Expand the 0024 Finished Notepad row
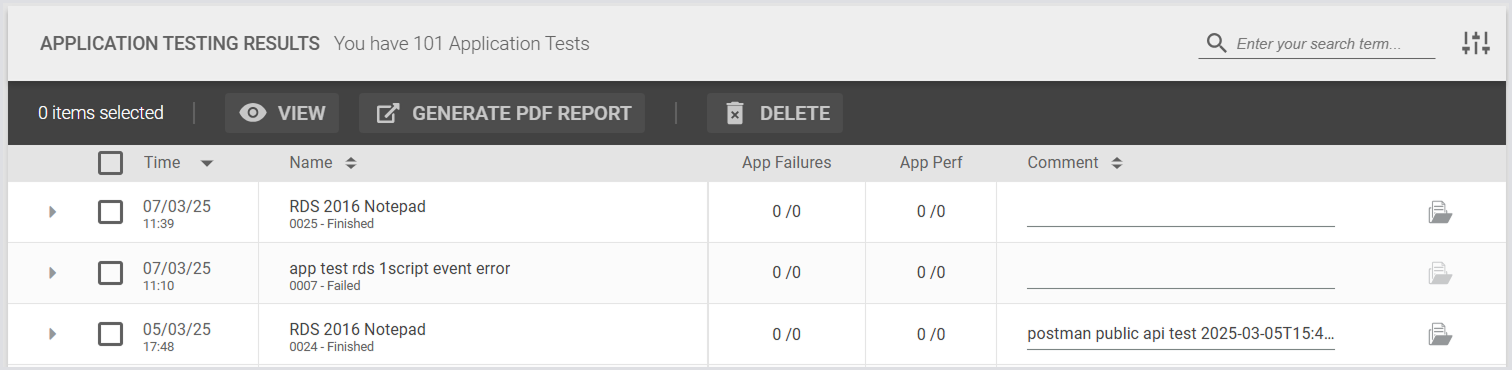1512x370 pixels. coord(52,334)
